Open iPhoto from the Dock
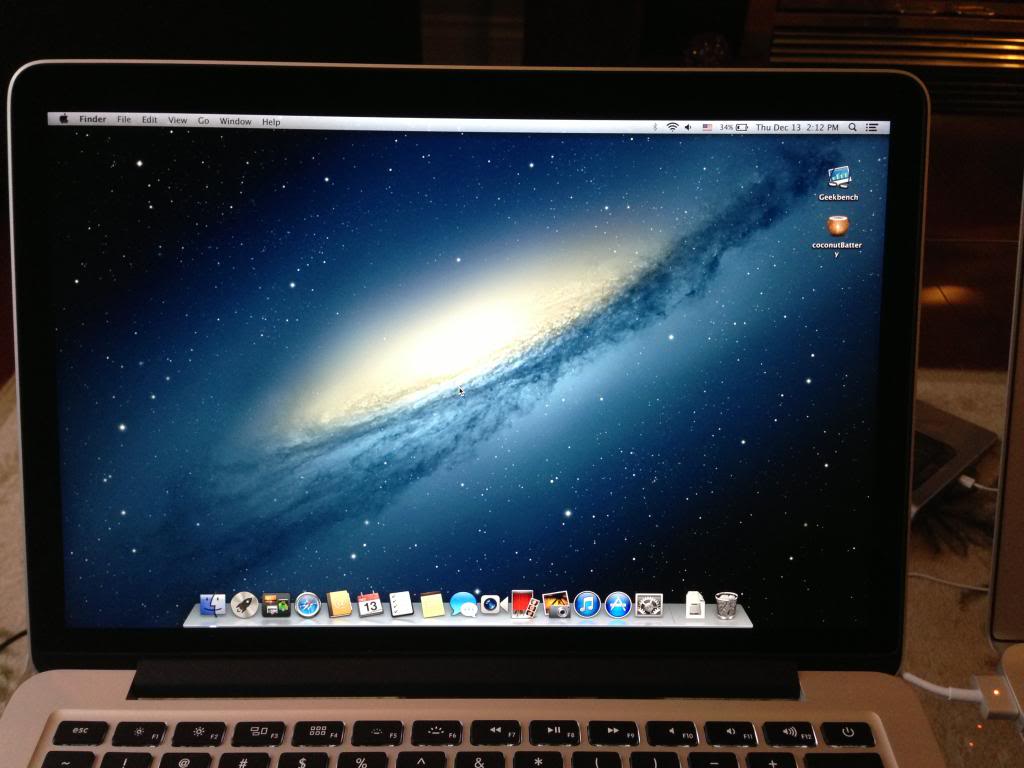1024x768 pixels. [x=556, y=604]
